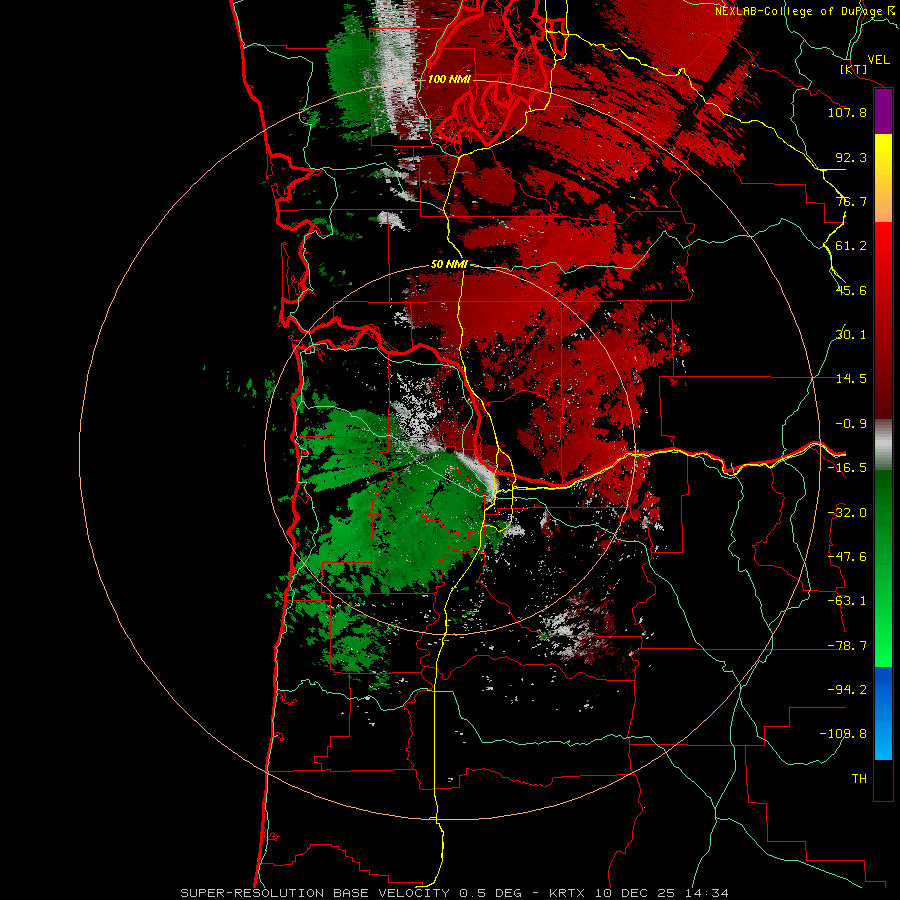
Task: Click the purple segment of the color bar
Action: [883, 112]
